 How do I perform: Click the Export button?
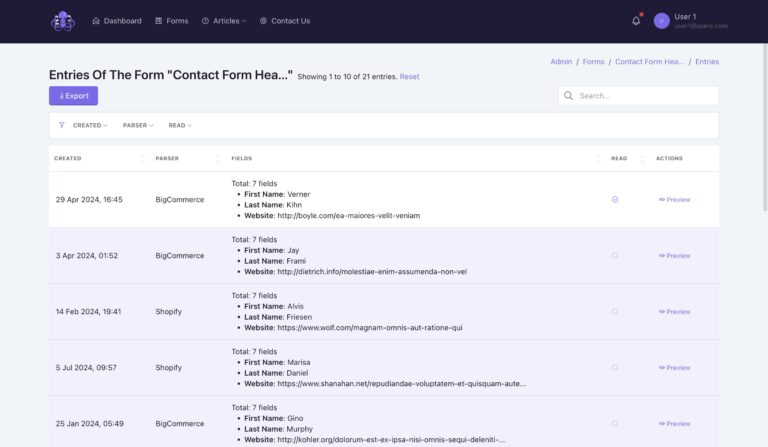[73, 96]
